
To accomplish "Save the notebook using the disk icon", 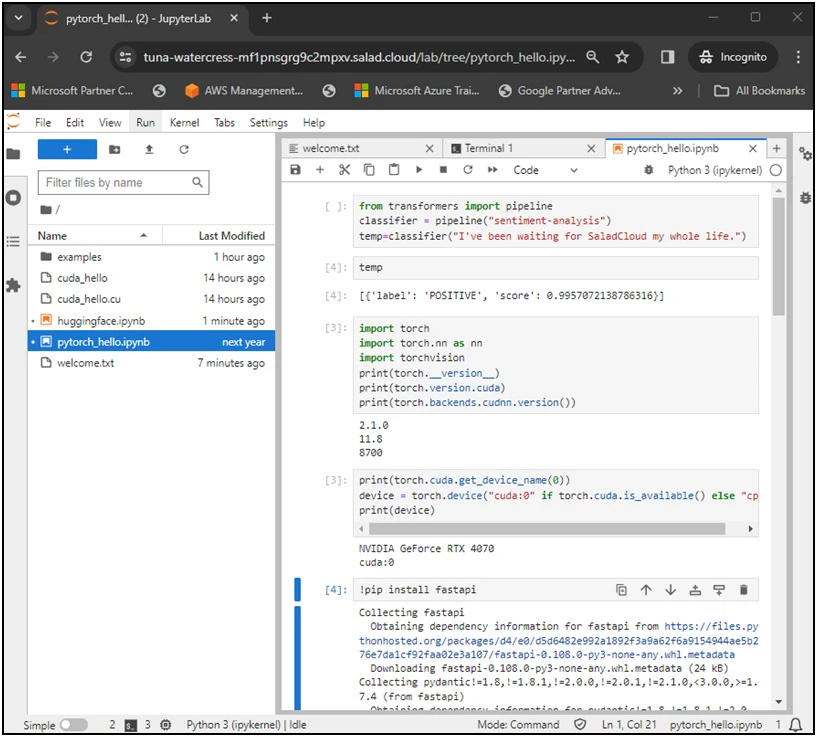I will [295, 171].
